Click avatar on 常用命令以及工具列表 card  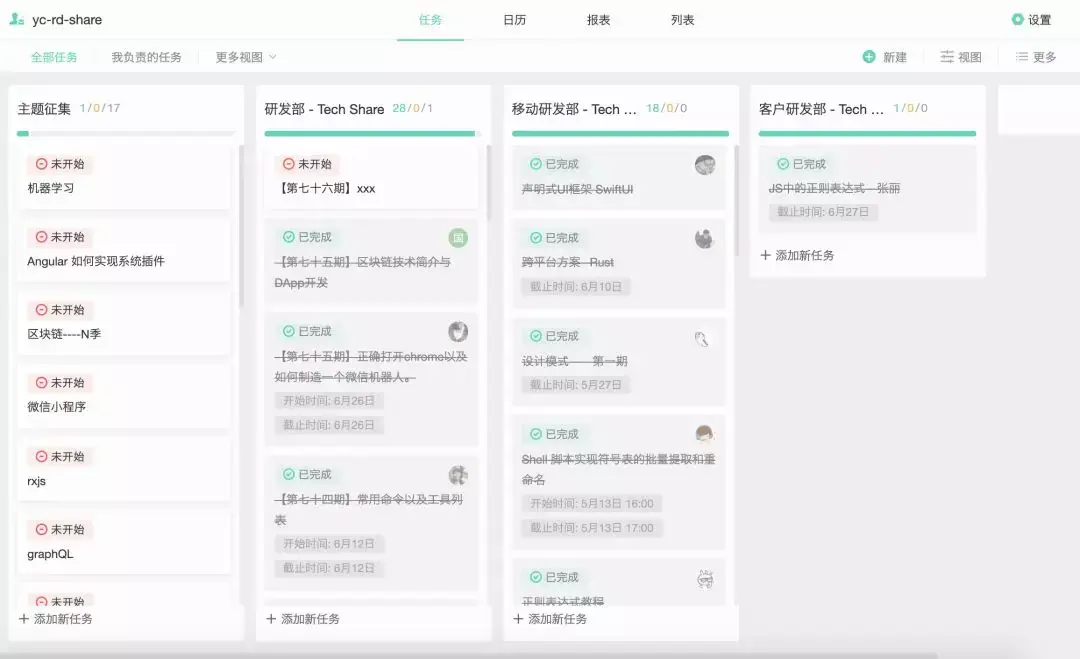(458, 474)
